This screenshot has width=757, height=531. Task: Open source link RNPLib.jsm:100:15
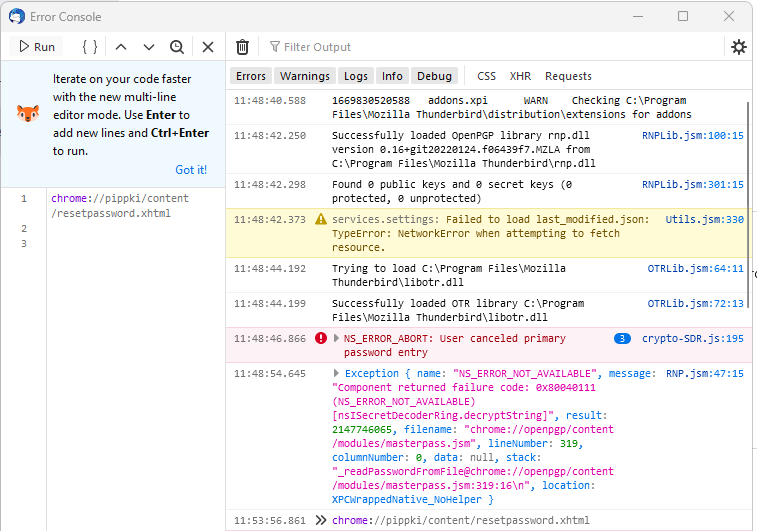coord(692,135)
